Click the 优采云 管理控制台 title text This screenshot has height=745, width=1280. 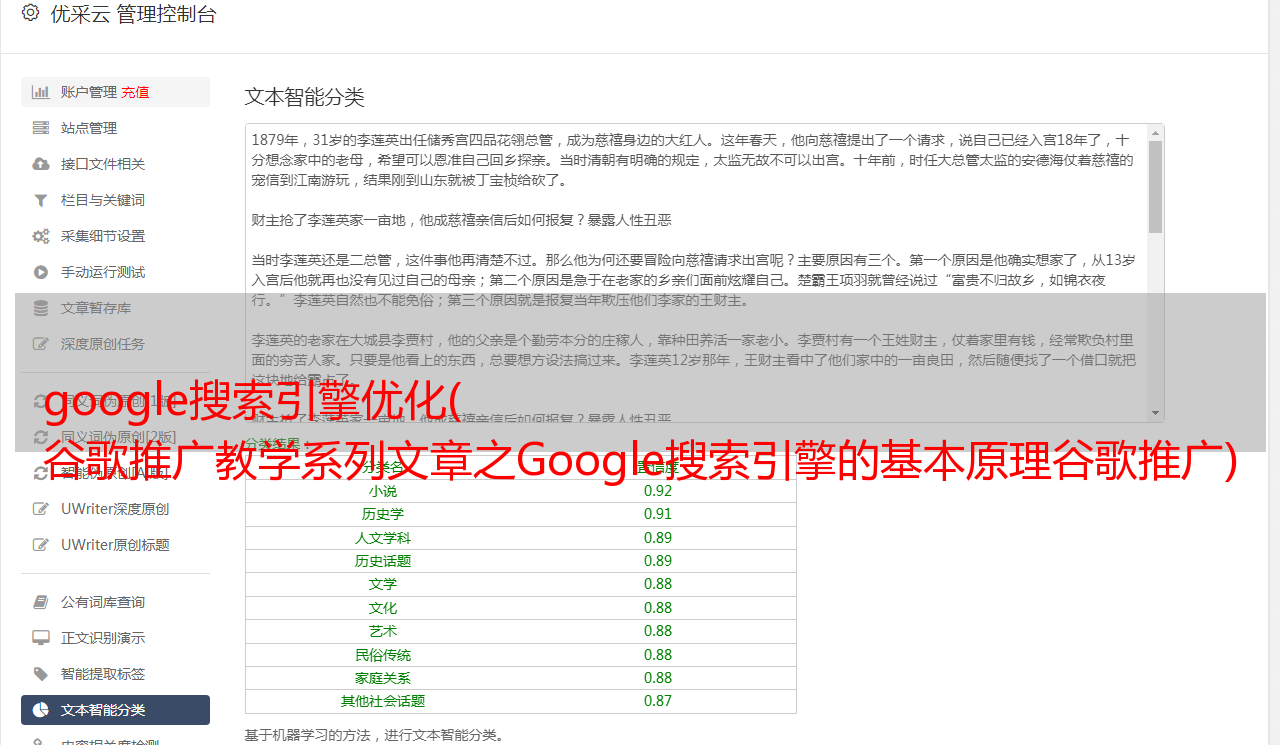[133, 14]
